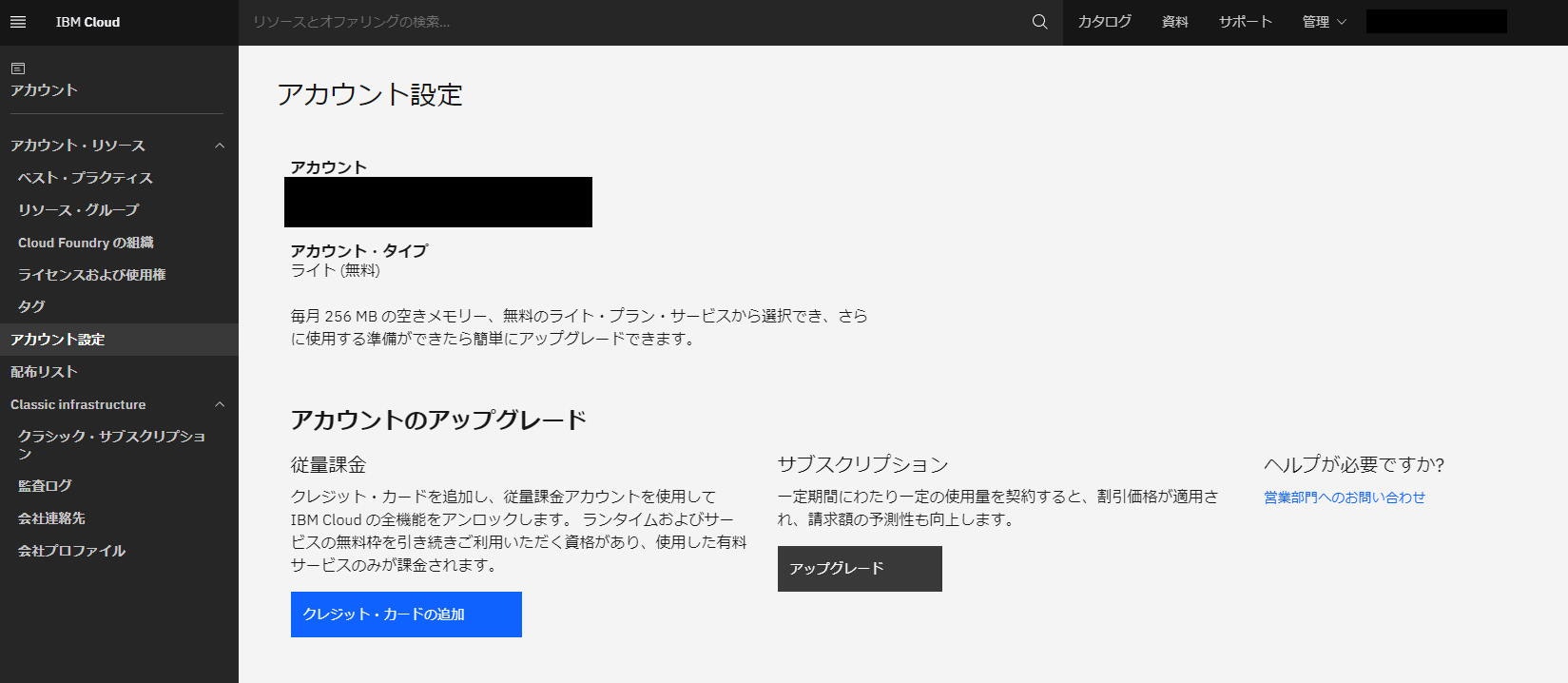Open 資料 in top navigation

(1175, 22)
